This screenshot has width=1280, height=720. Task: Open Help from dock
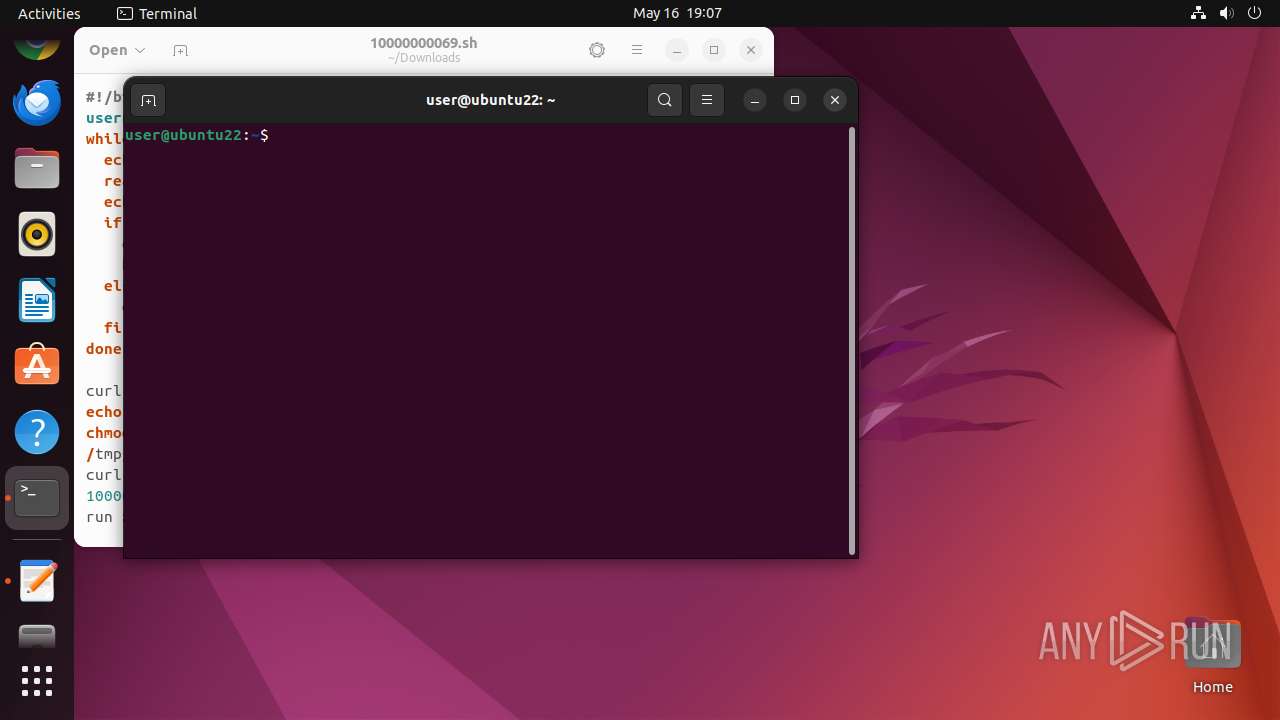coord(37,432)
